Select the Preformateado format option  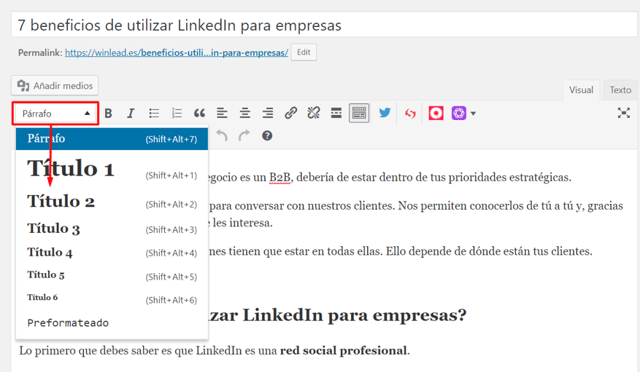pos(112,323)
